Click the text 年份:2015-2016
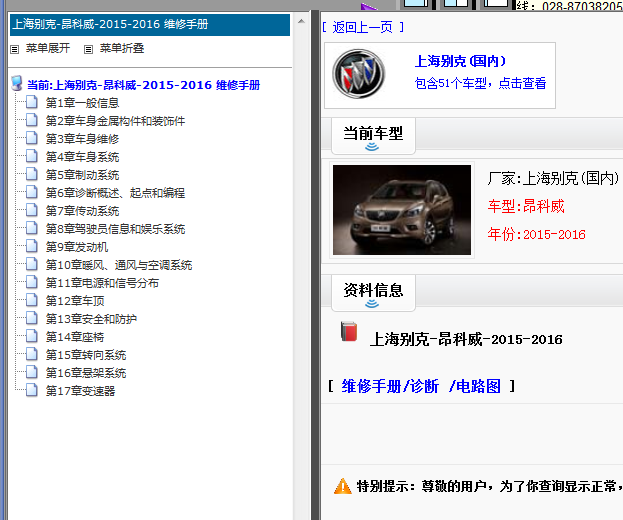This screenshot has height=520, width=623. [x=536, y=234]
